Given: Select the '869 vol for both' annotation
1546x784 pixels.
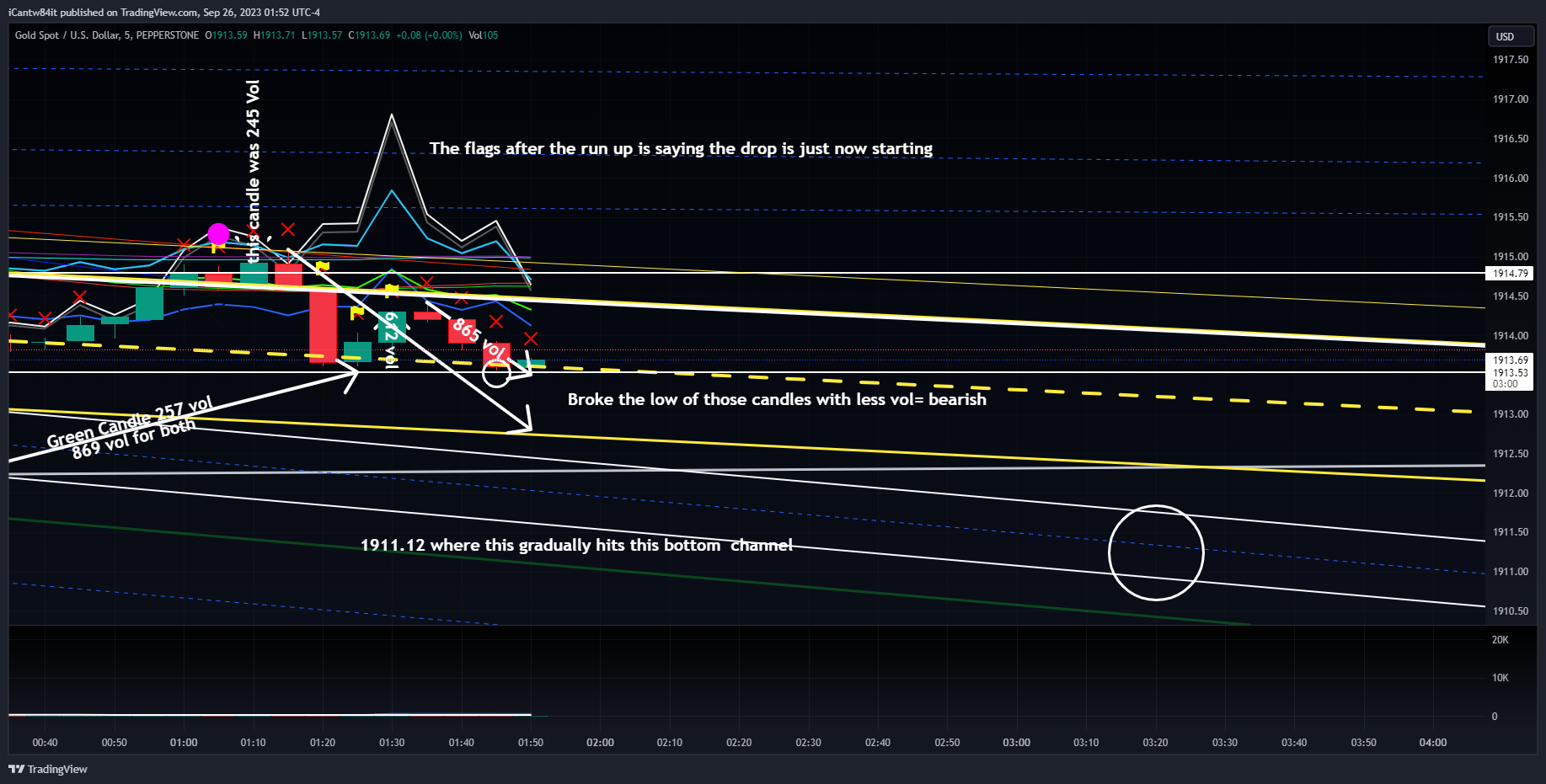Looking at the screenshot, I should 133,439.
